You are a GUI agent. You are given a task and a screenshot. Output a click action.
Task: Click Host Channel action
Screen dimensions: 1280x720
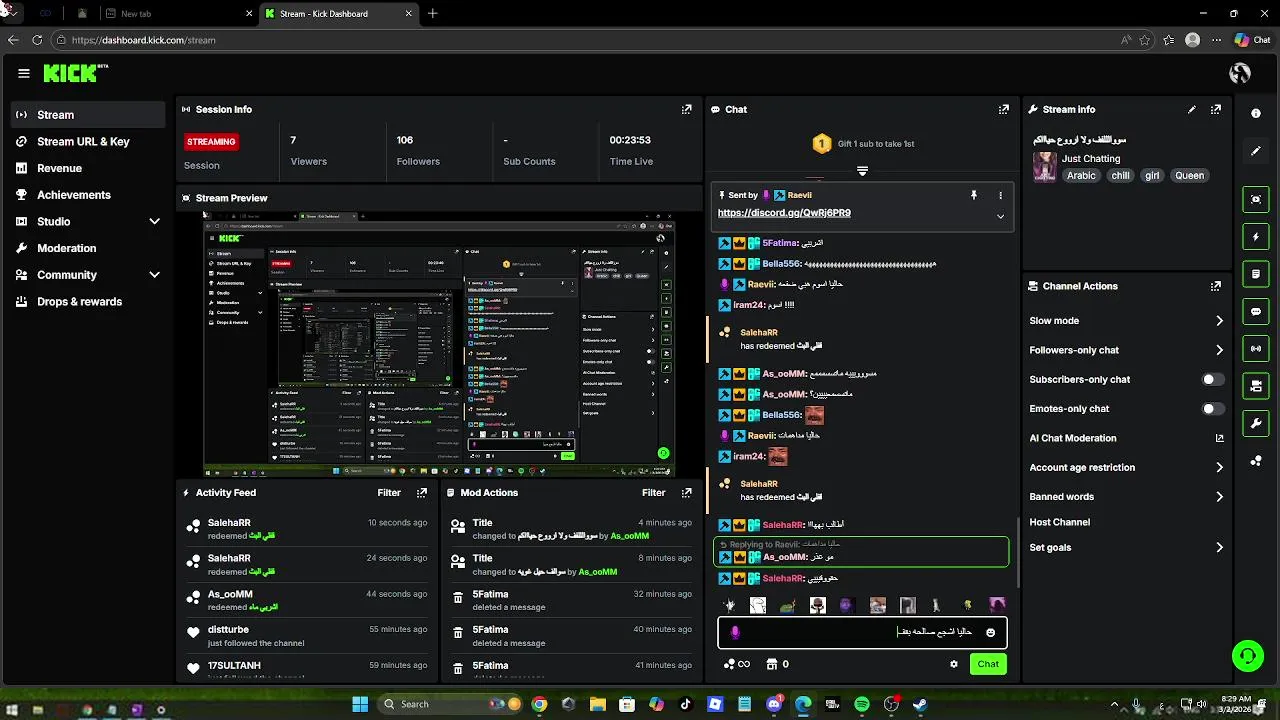pyautogui.click(x=1059, y=522)
